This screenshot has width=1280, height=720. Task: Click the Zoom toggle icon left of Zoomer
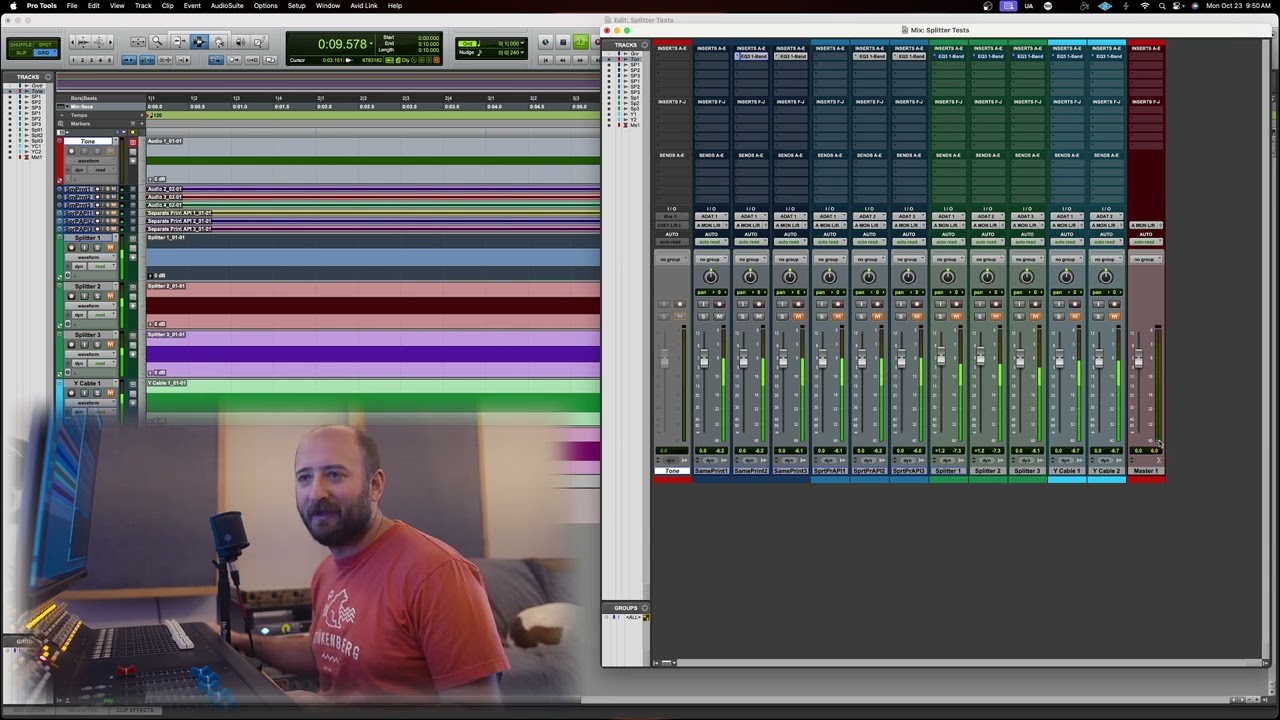click(x=138, y=41)
